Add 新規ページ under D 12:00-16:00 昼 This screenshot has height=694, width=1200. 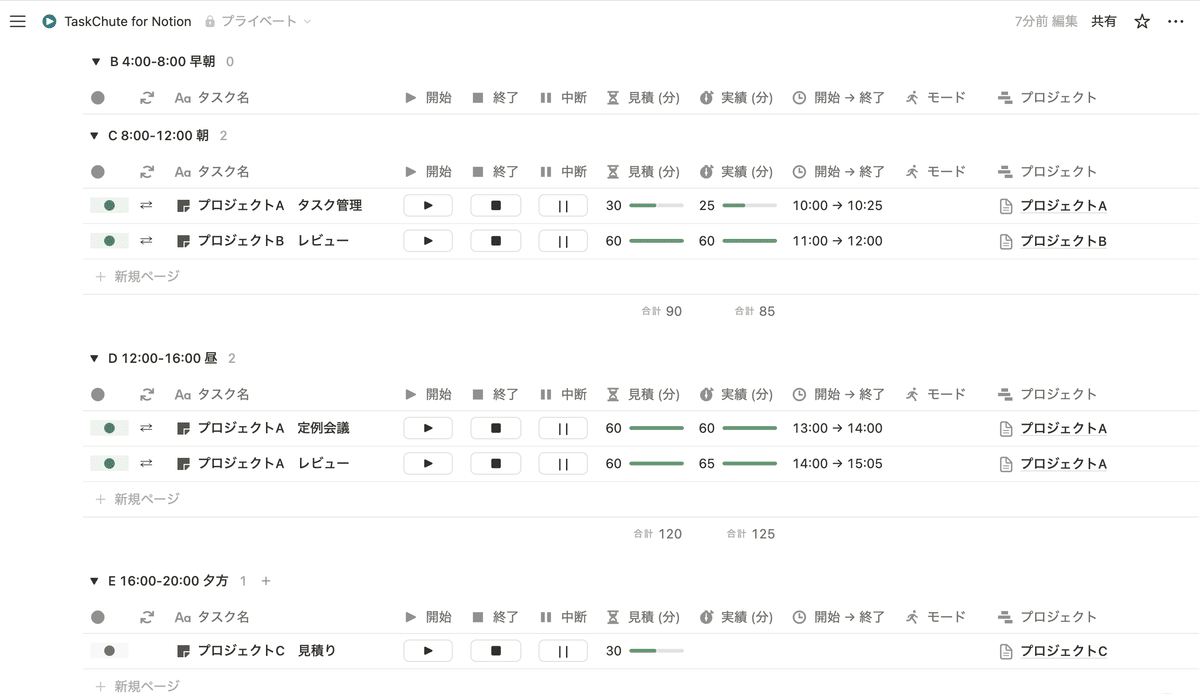pos(137,499)
